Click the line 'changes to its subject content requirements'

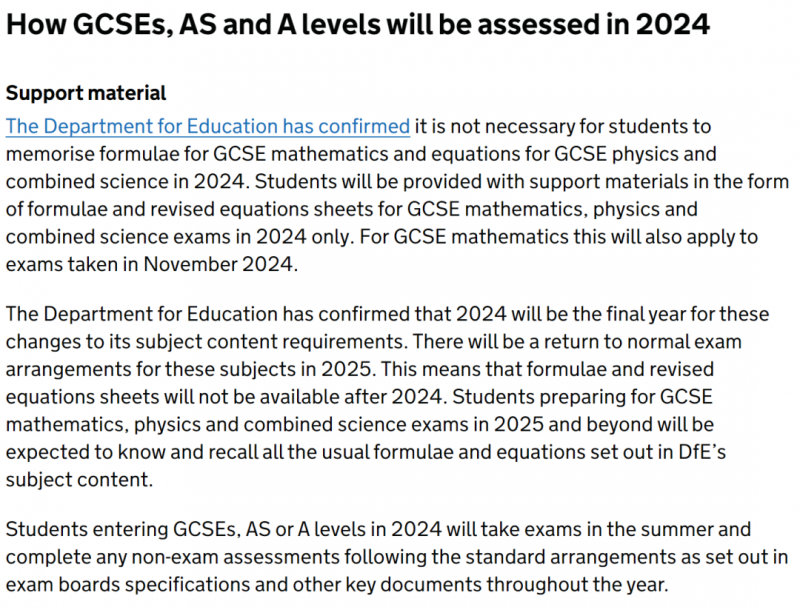[x=373, y=342]
